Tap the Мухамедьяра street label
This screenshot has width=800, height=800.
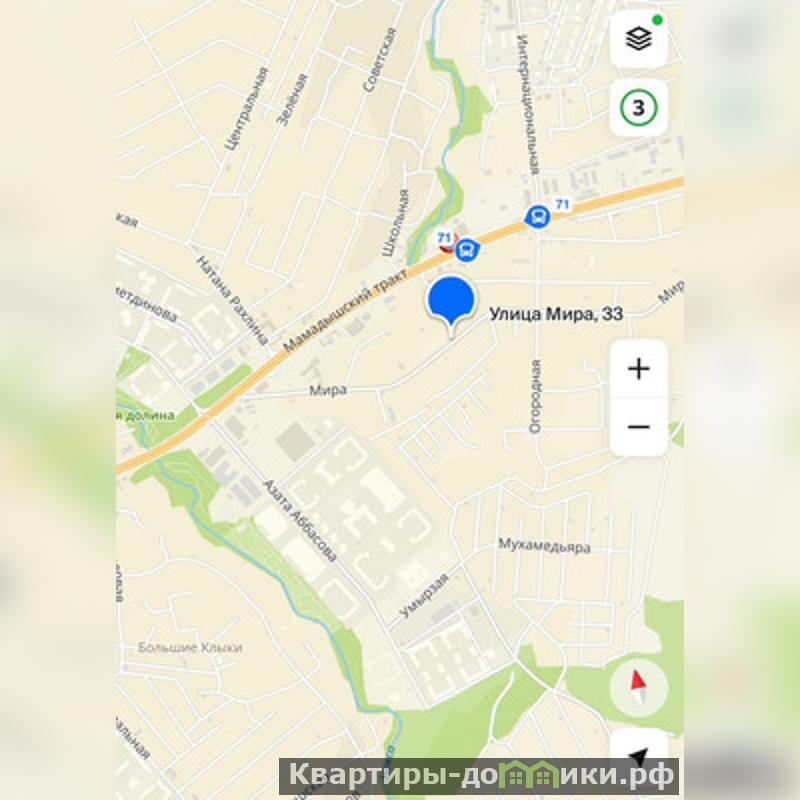point(544,545)
